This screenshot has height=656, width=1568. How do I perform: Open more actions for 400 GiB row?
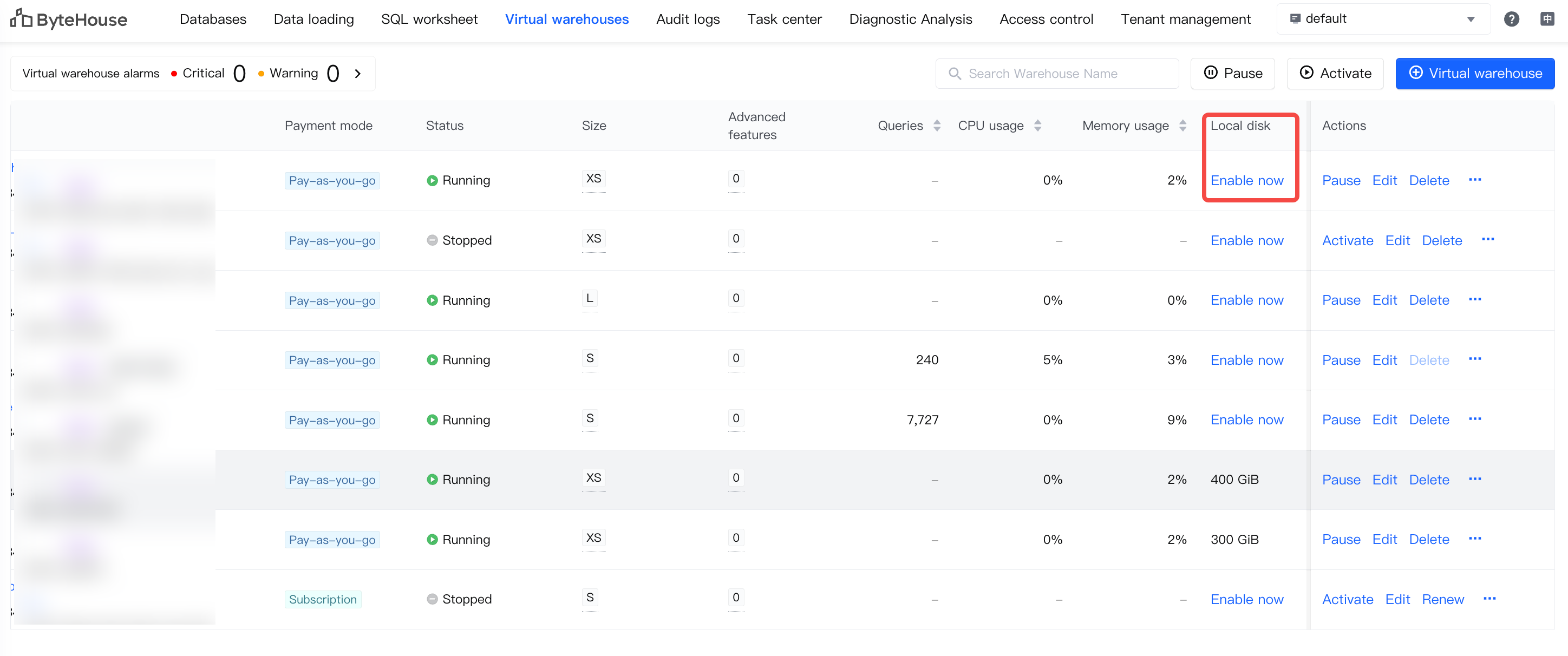click(1474, 479)
